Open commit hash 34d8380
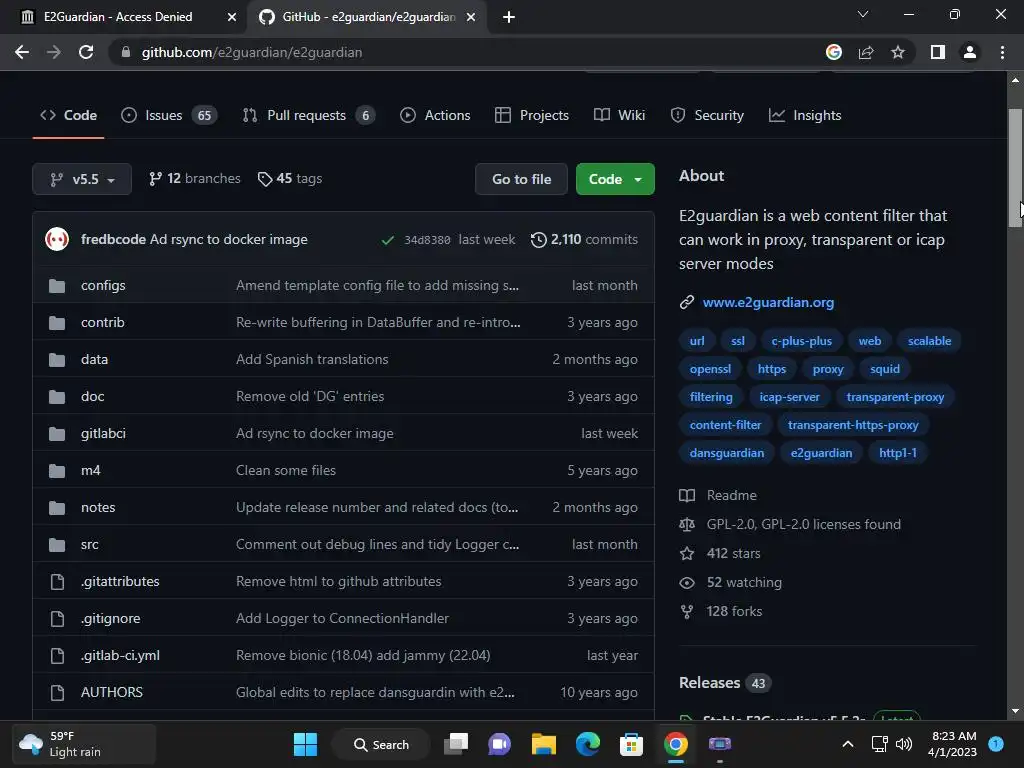 427,240
